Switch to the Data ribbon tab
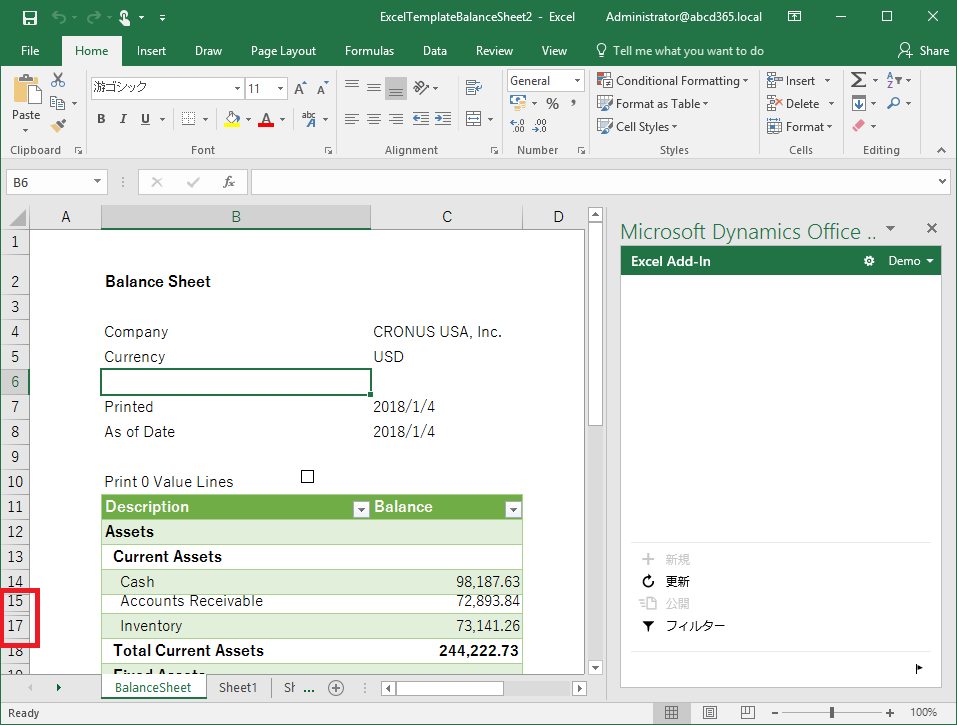The height and width of the screenshot is (725, 957). point(435,51)
